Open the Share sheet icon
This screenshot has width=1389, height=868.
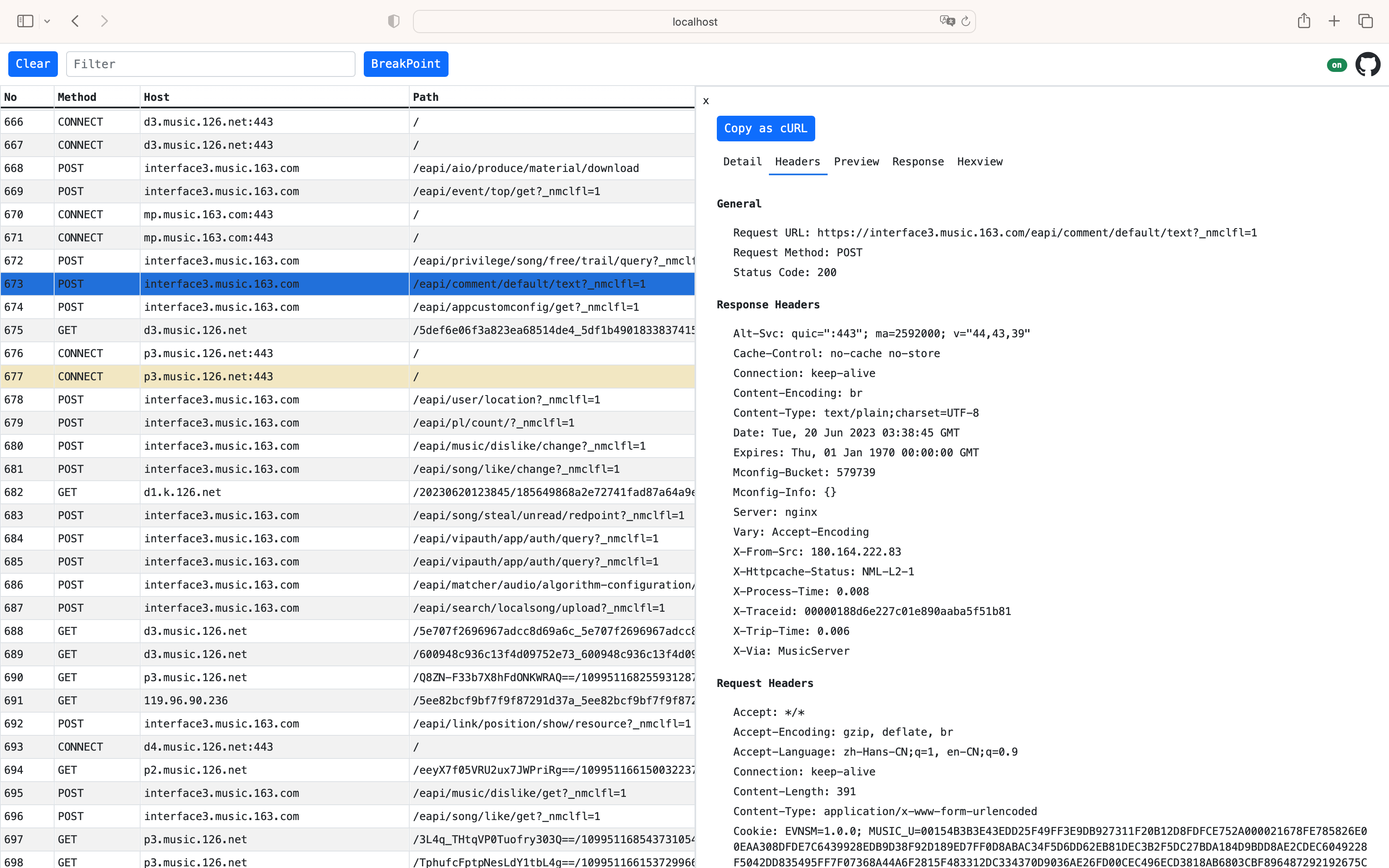pyautogui.click(x=1303, y=21)
